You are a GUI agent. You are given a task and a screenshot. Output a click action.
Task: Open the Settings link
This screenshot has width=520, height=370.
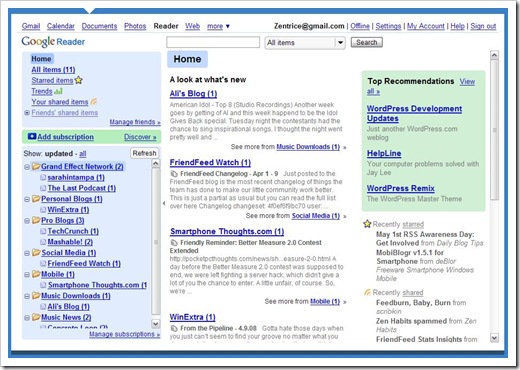pyautogui.click(x=388, y=26)
